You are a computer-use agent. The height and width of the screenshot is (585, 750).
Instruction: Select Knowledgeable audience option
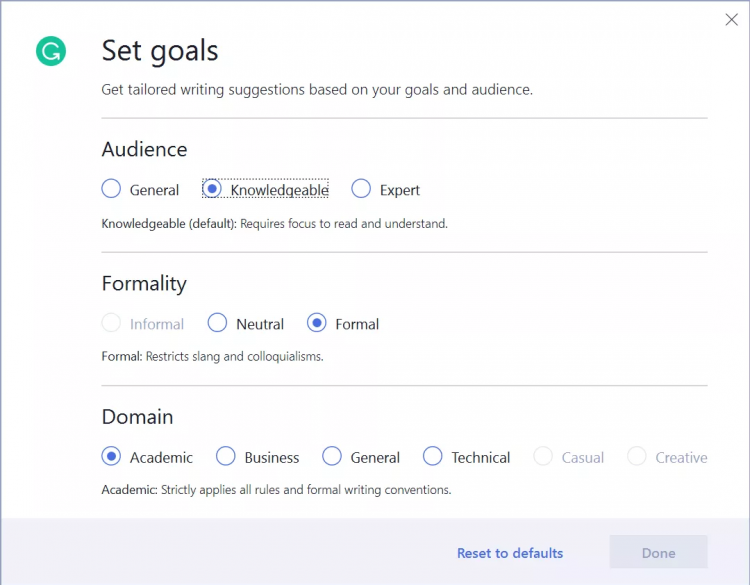(213, 189)
